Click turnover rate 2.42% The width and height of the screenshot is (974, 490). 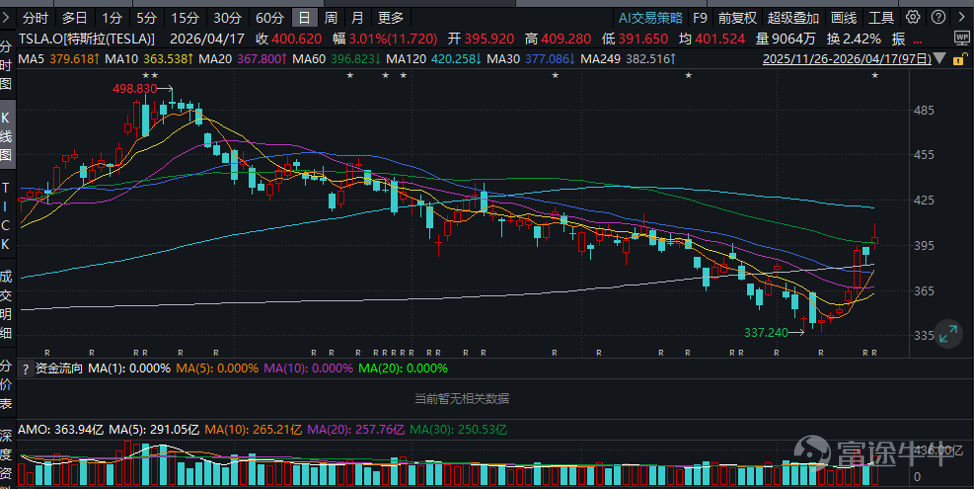[x=862, y=39]
